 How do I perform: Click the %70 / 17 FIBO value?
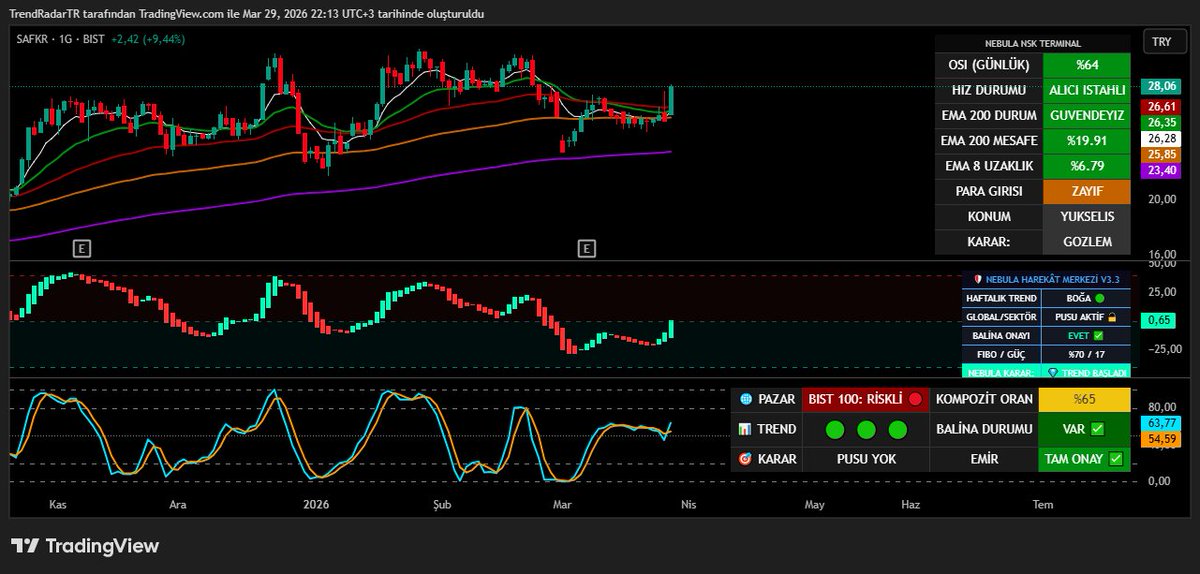click(1085, 353)
